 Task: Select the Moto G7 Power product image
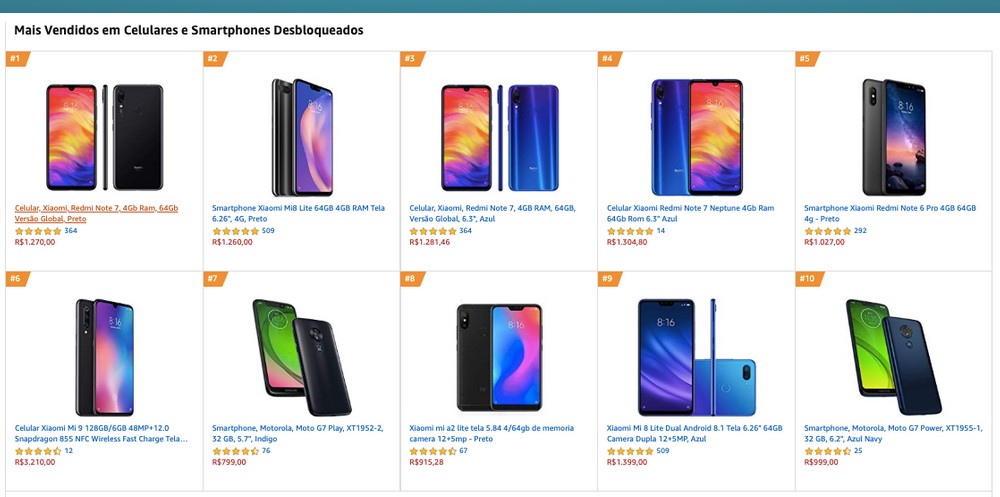pyautogui.click(x=893, y=357)
